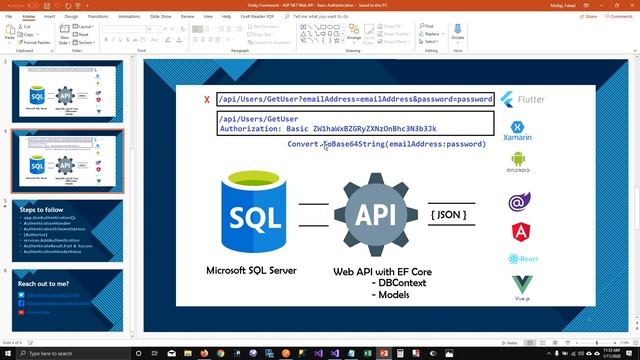Open the Layout dropdown in Slides group

pos(83,27)
